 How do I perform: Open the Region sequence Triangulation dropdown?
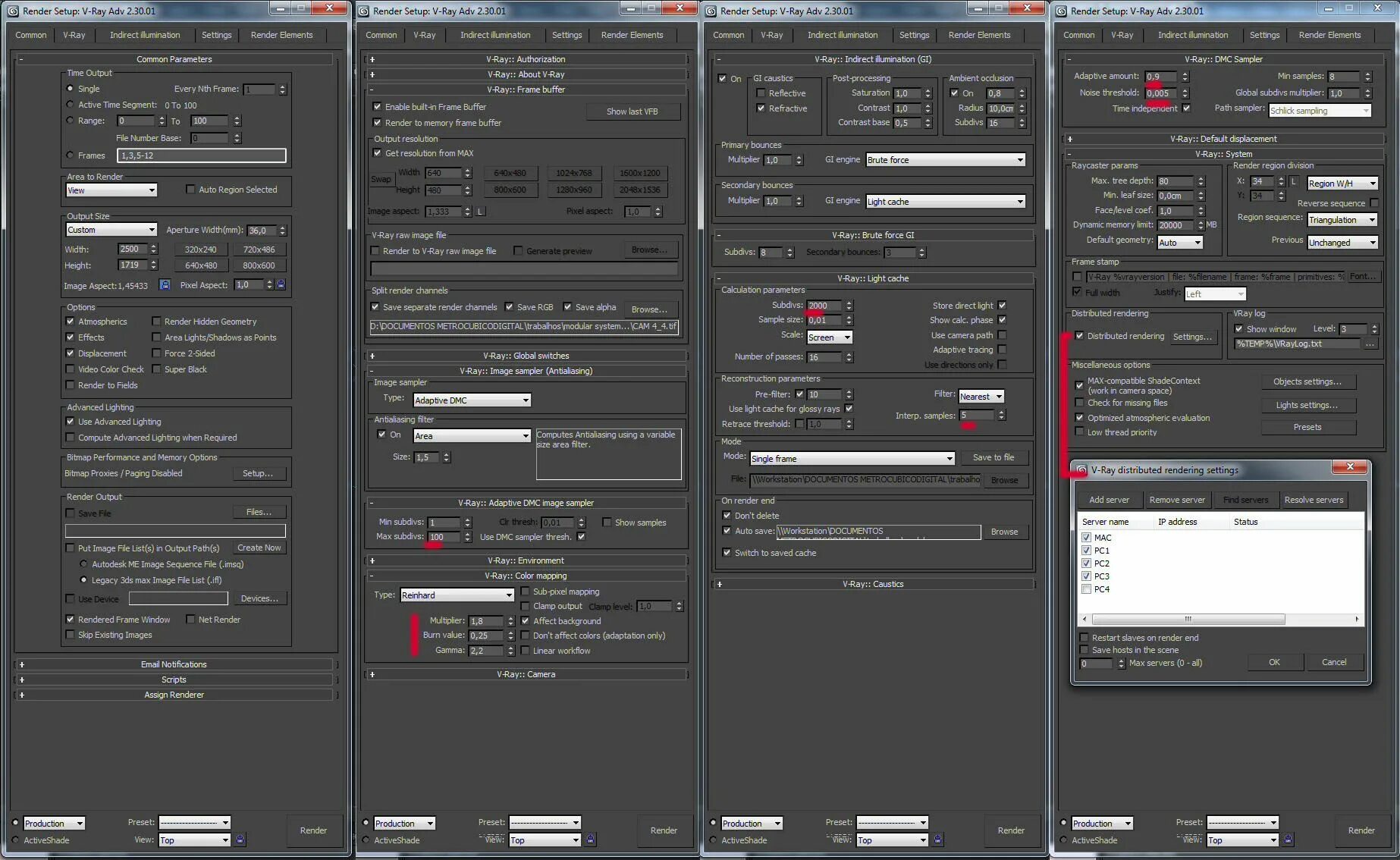tap(1342, 220)
